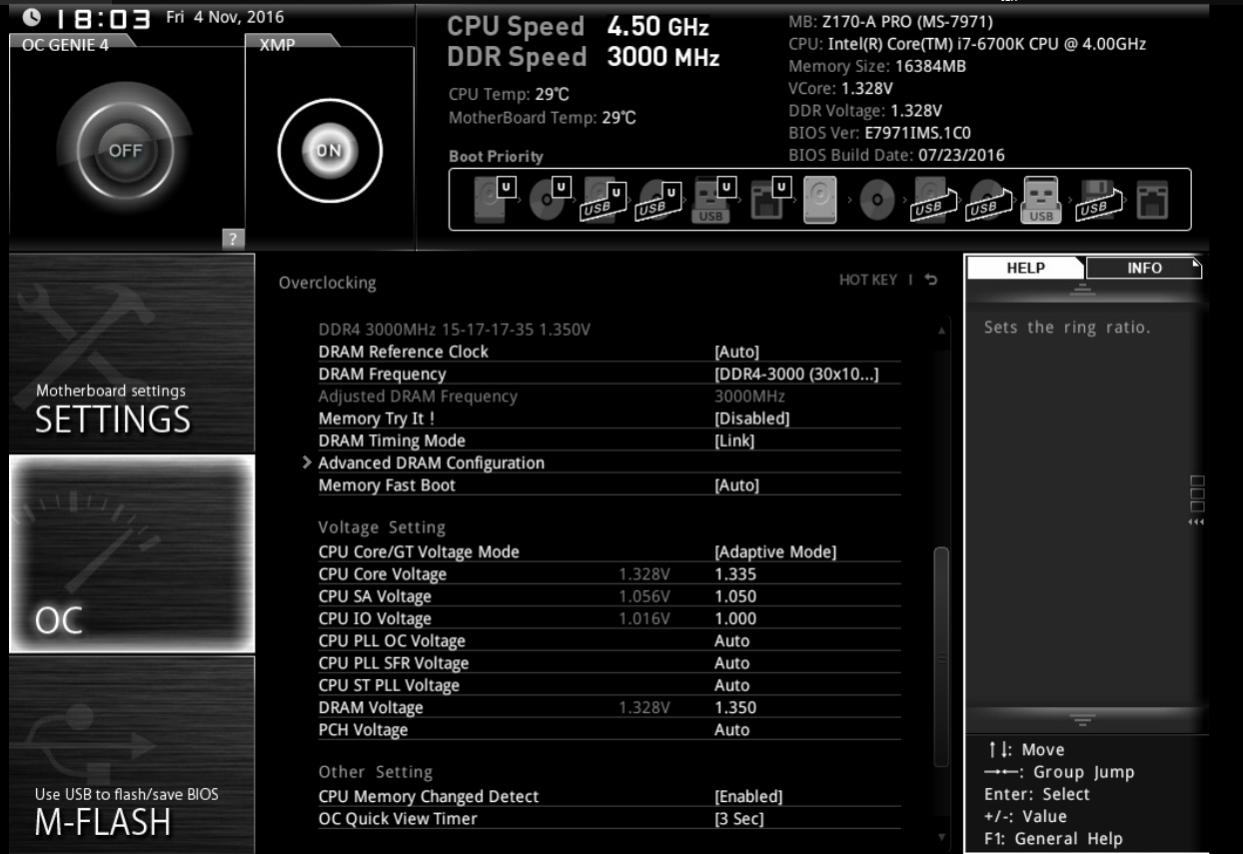Open the OC overclocking section
Viewport: 1243px width, 854px height.
pos(132,555)
